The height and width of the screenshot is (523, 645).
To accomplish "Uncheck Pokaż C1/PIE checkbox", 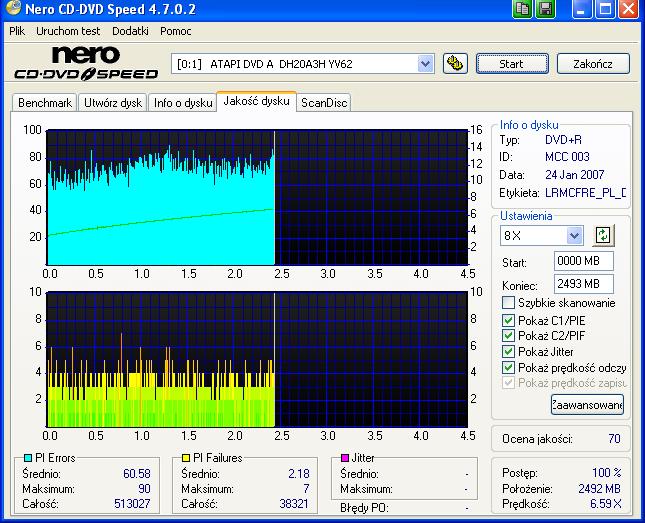I will pyautogui.click(x=508, y=320).
